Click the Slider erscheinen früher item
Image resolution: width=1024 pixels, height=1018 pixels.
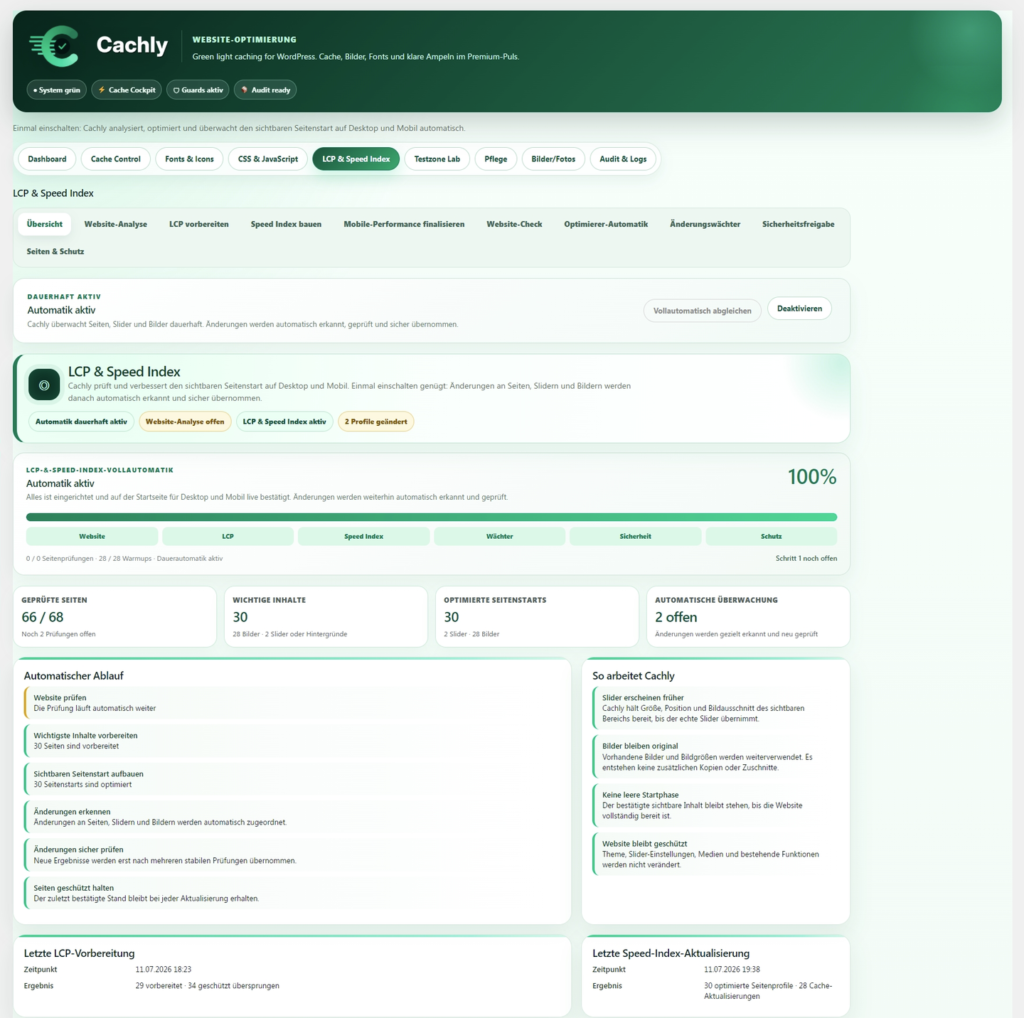[x=716, y=708]
